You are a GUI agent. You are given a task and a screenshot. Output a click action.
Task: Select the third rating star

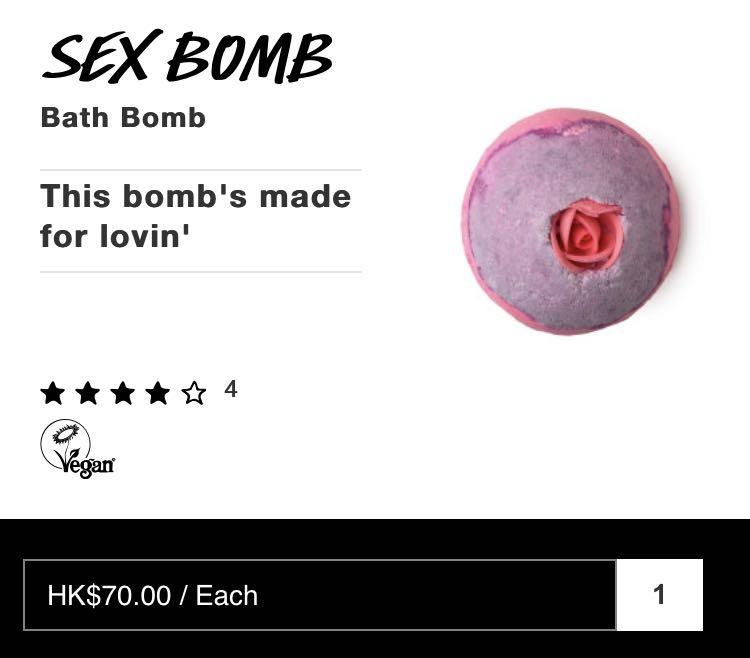(123, 393)
